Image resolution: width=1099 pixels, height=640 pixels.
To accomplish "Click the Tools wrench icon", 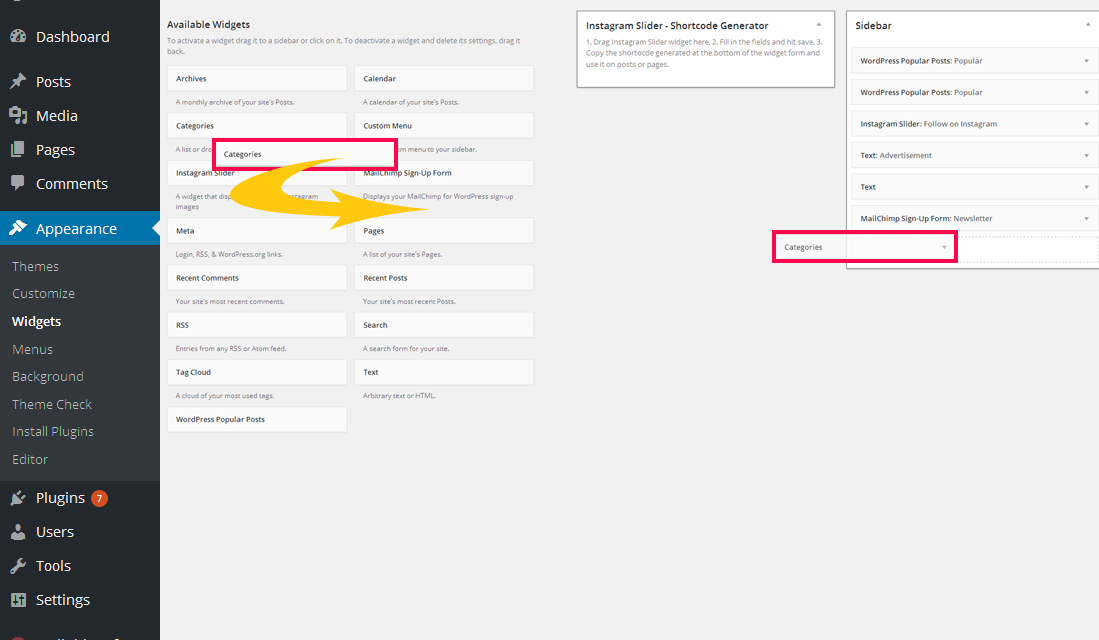I will 18,565.
